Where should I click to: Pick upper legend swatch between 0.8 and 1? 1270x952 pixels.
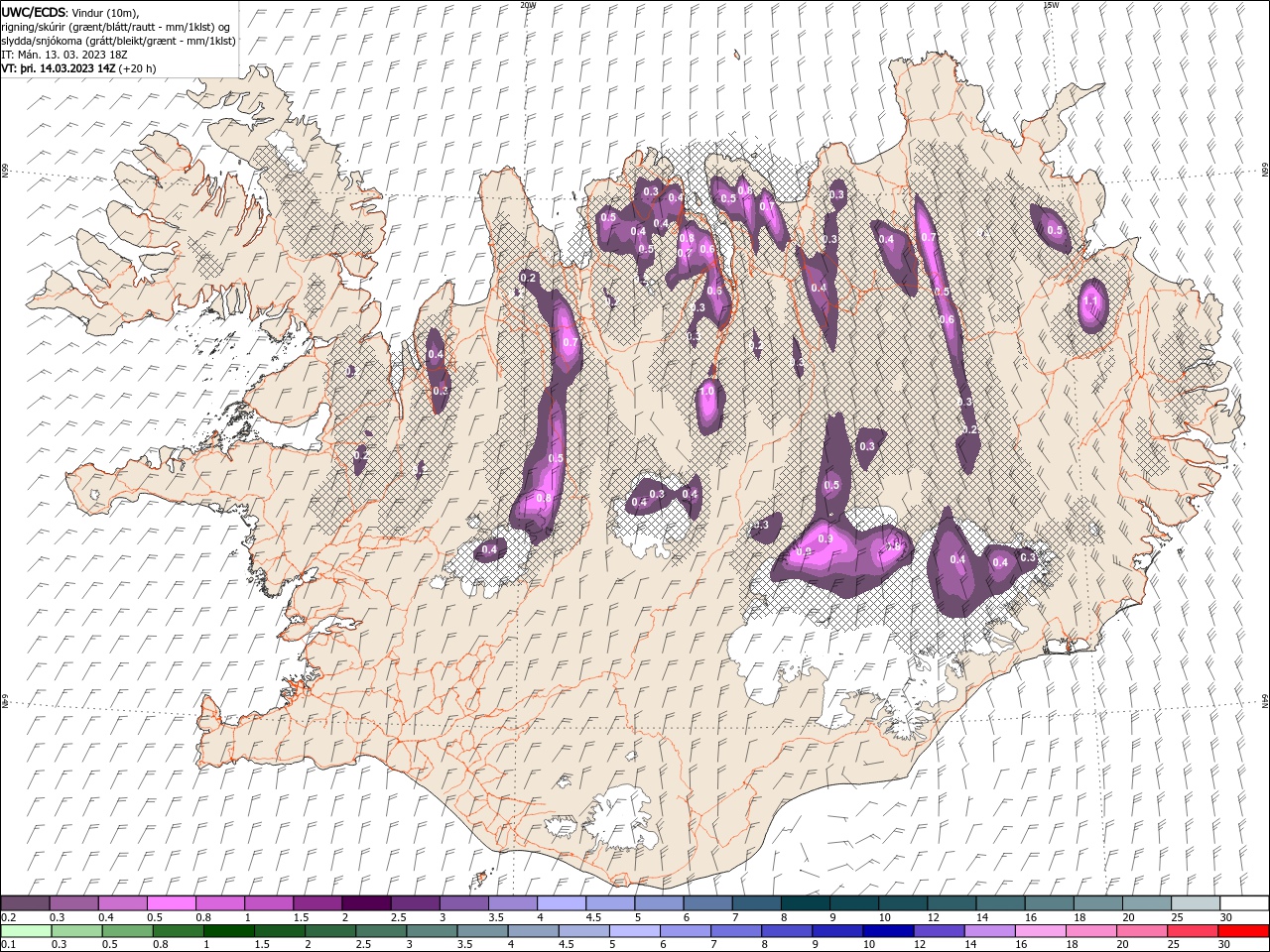coord(219,903)
